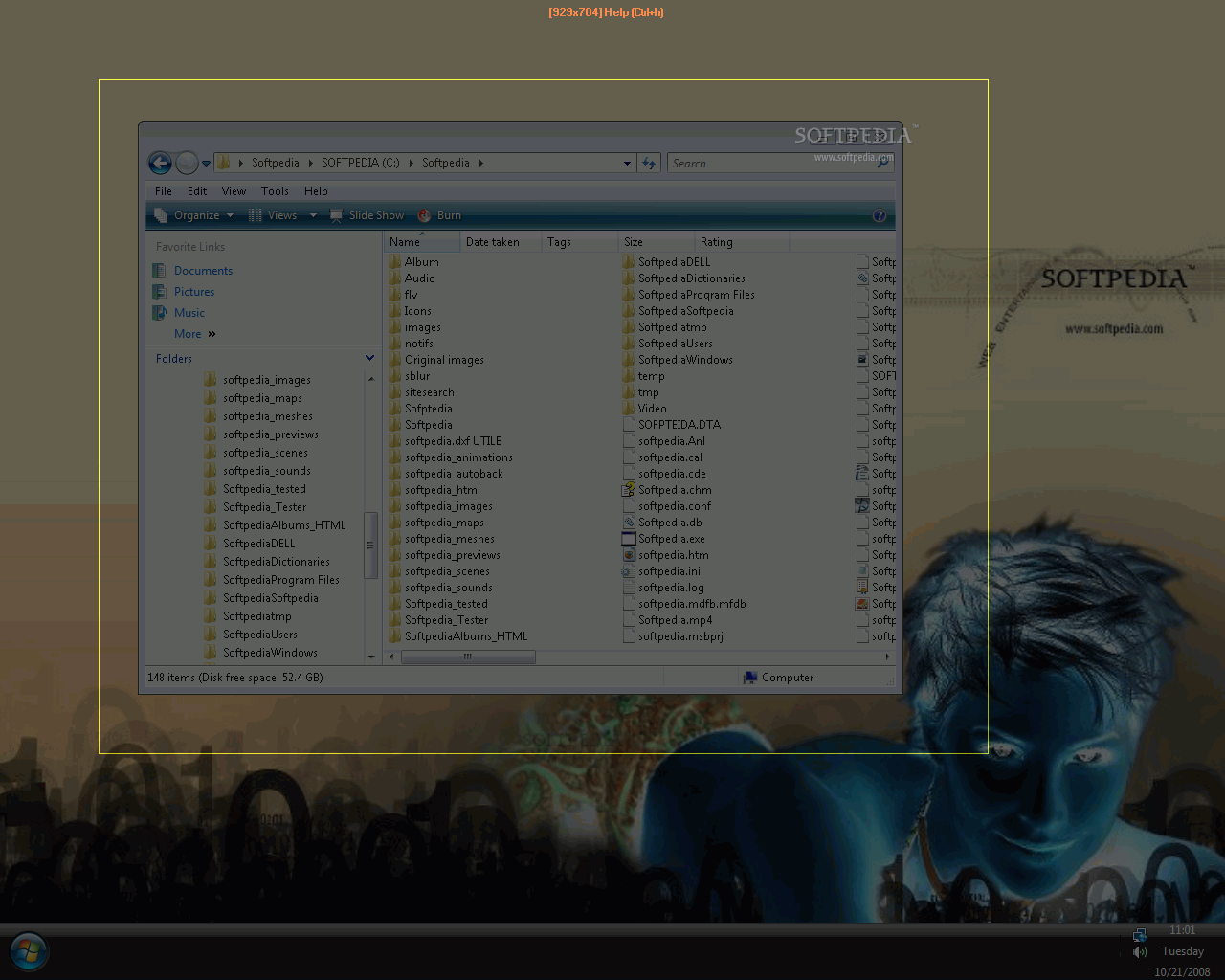
Task: Click horizontal scrollbar thumb in file list
Action: point(468,657)
